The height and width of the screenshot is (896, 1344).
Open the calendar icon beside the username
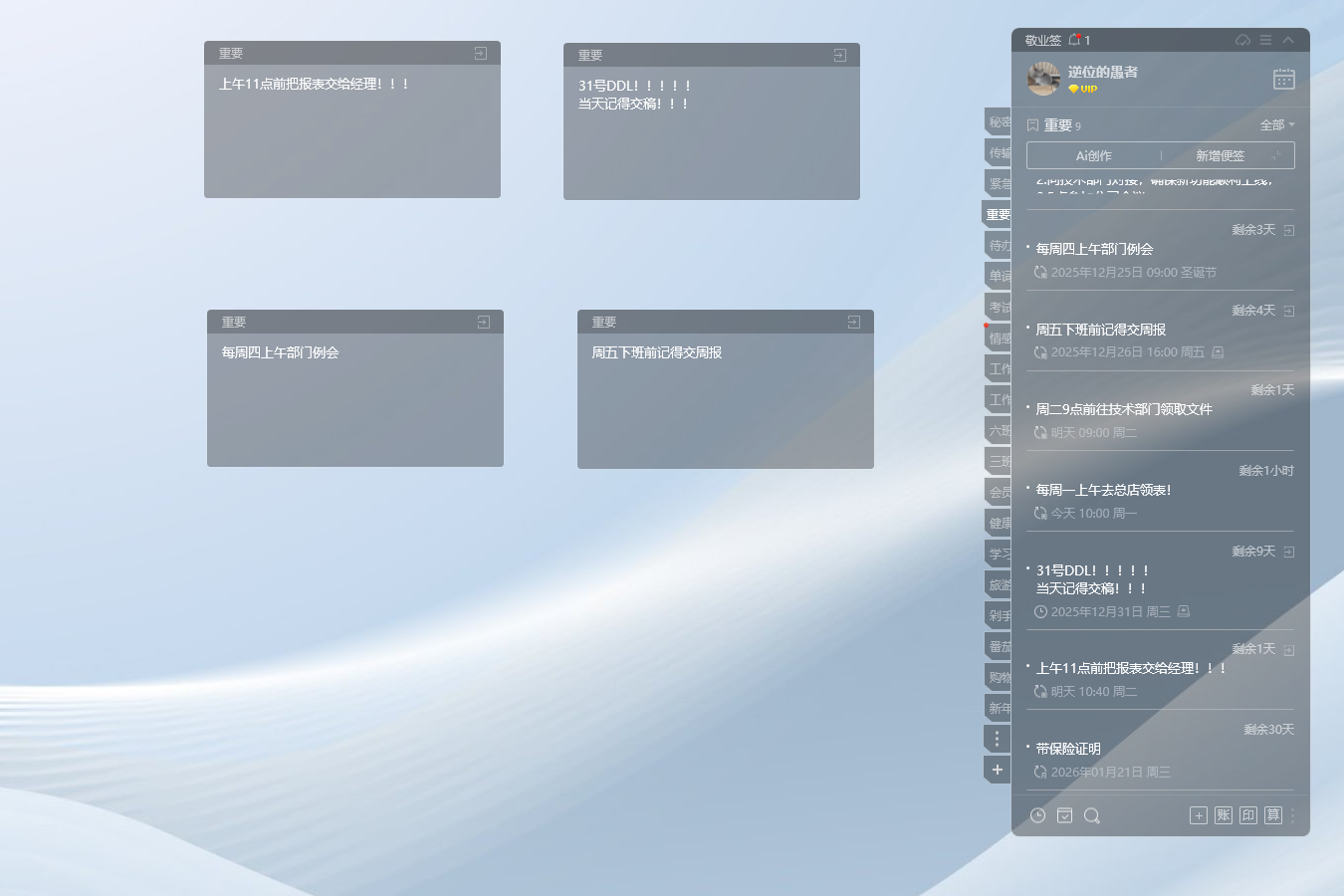point(1283,80)
